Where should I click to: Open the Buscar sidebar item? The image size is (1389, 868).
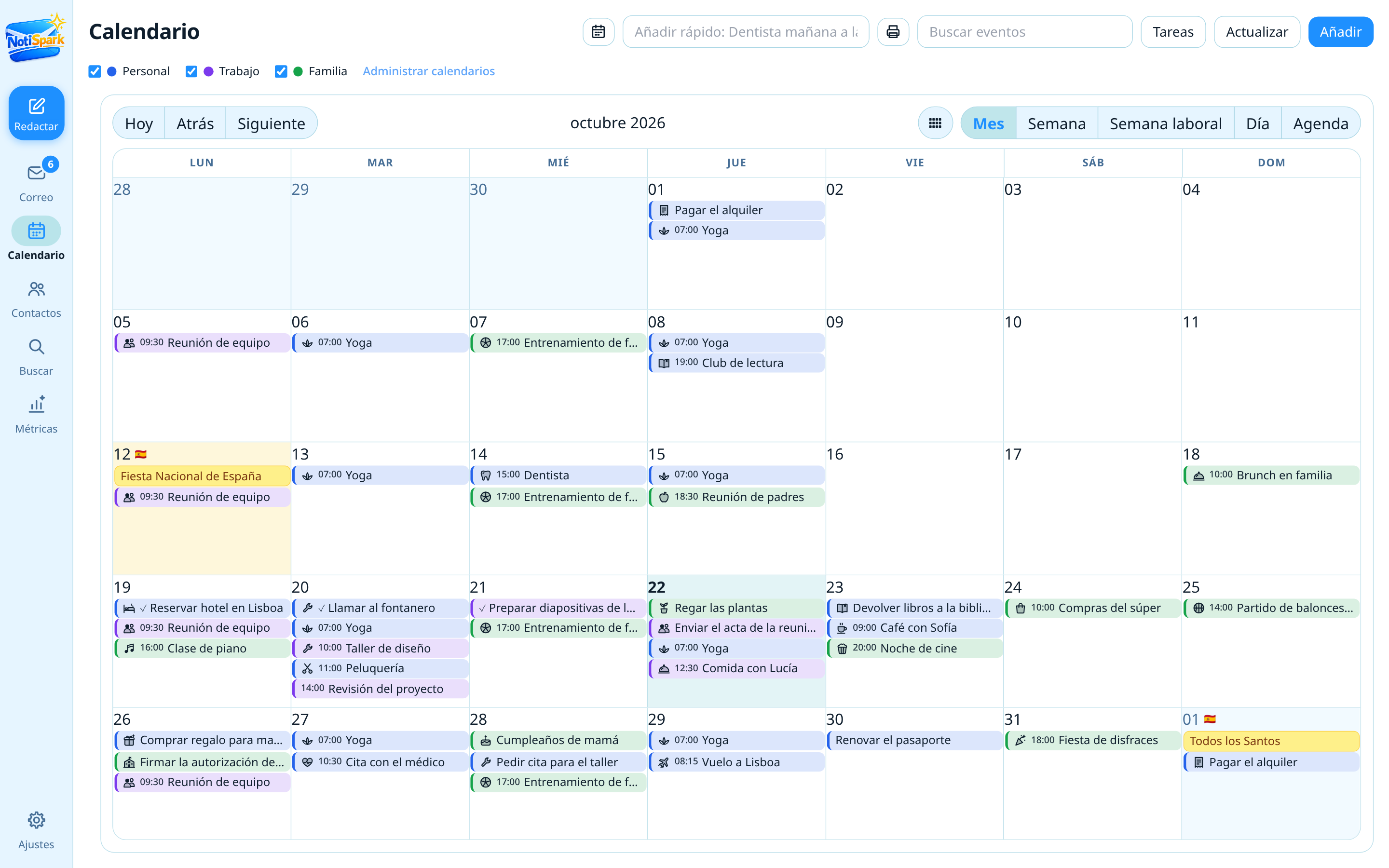point(36,357)
